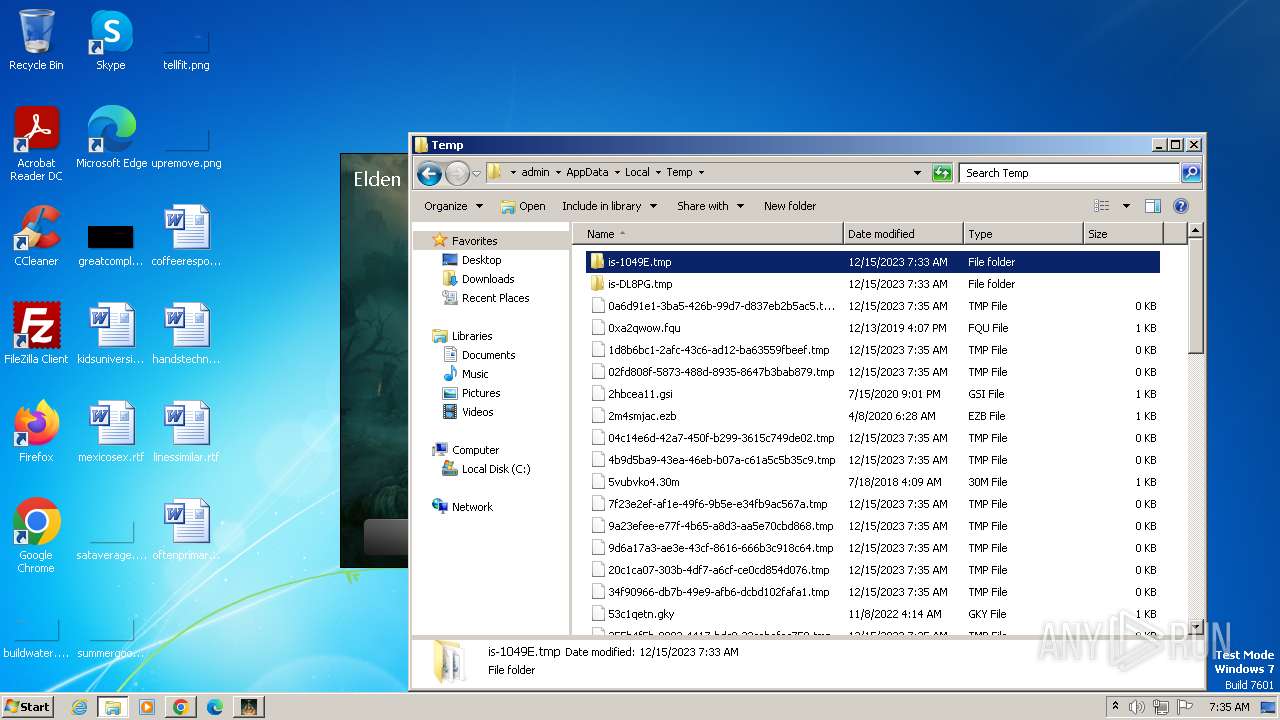The image size is (1280, 720).
Task: Select Network in navigation pane
Action: [472, 507]
